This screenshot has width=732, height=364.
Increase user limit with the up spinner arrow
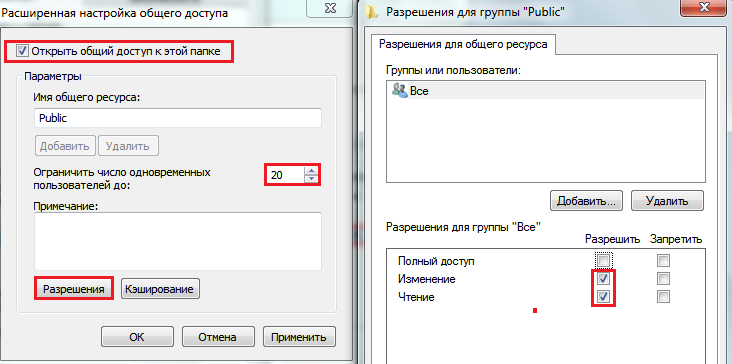click(311, 171)
